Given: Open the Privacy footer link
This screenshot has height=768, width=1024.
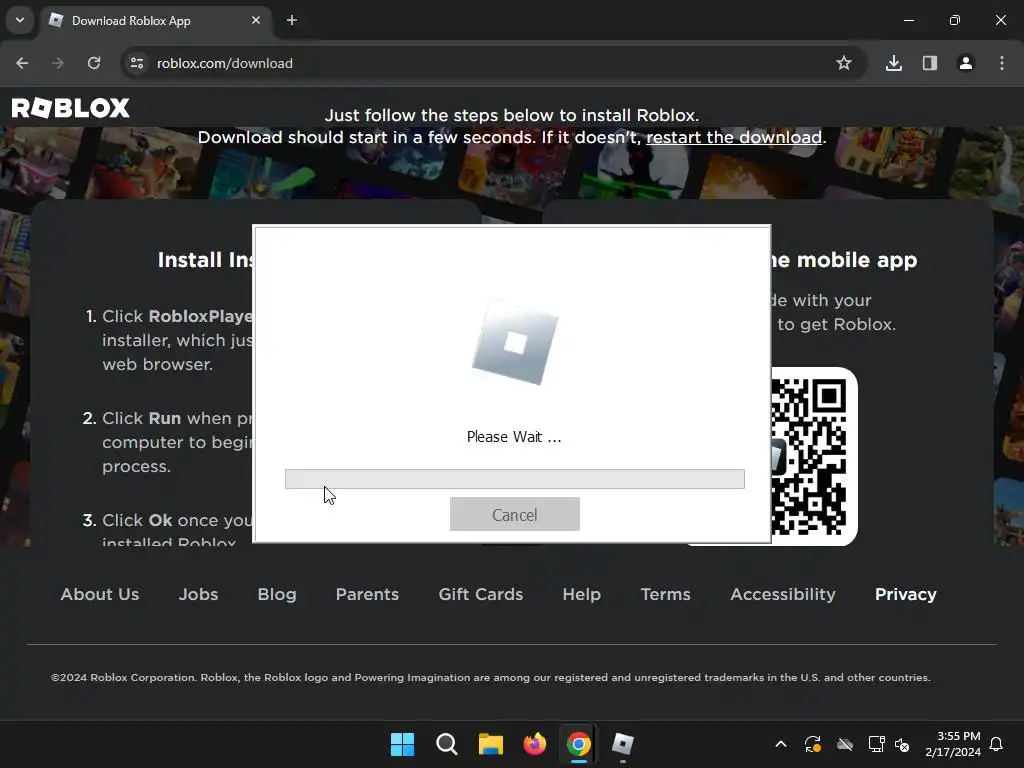Looking at the screenshot, I should pyautogui.click(x=905, y=594).
